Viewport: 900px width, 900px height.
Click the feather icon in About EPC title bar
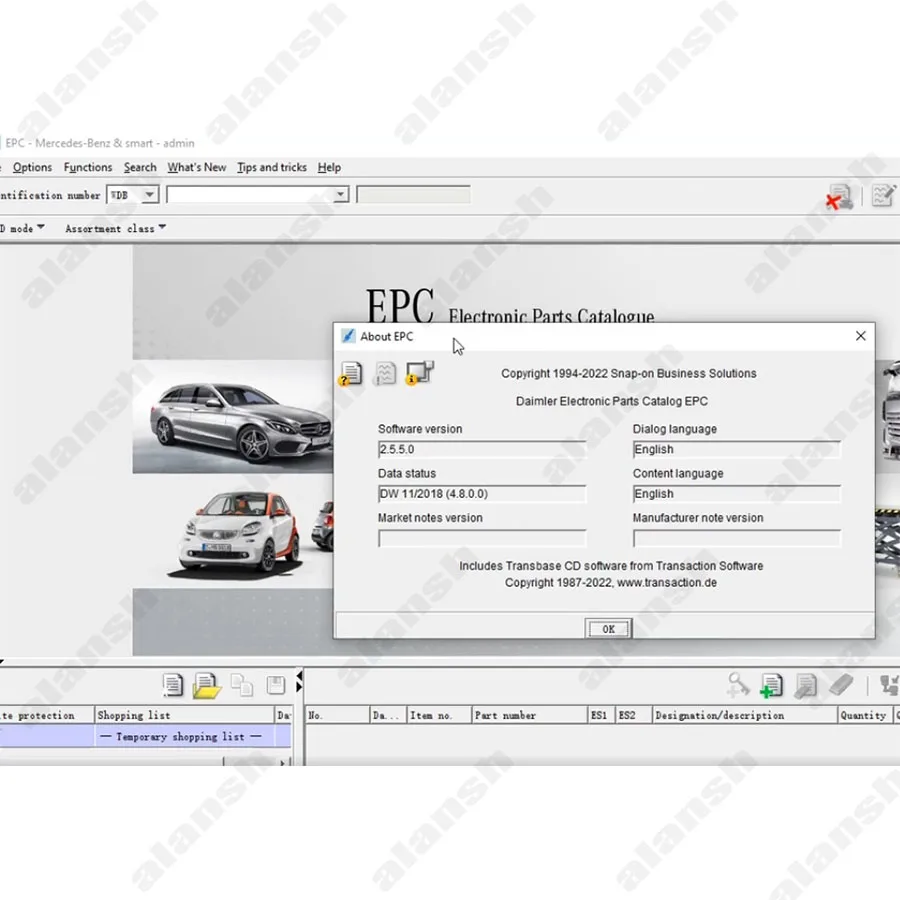pyautogui.click(x=348, y=336)
